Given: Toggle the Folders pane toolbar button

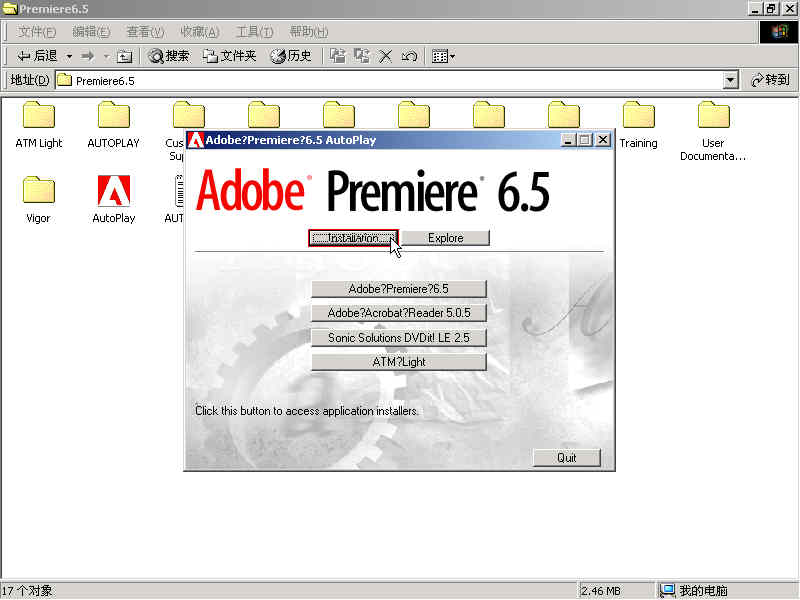Looking at the screenshot, I should (x=229, y=56).
